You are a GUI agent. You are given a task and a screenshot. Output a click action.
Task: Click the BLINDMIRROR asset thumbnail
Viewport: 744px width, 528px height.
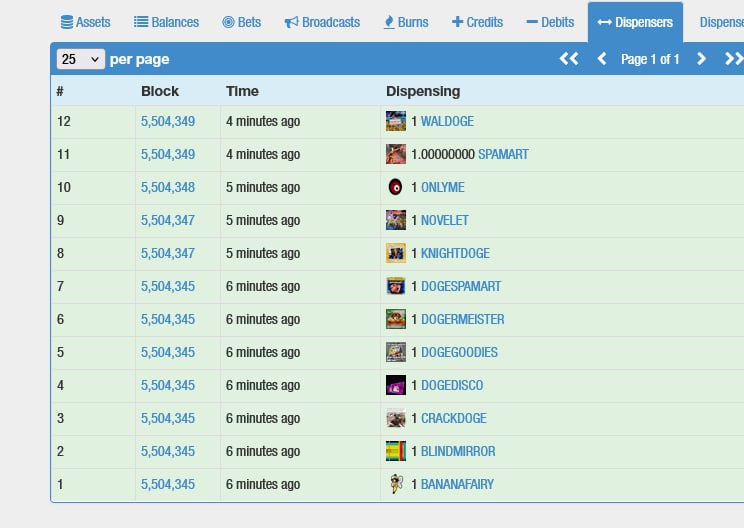(x=396, y=451)
